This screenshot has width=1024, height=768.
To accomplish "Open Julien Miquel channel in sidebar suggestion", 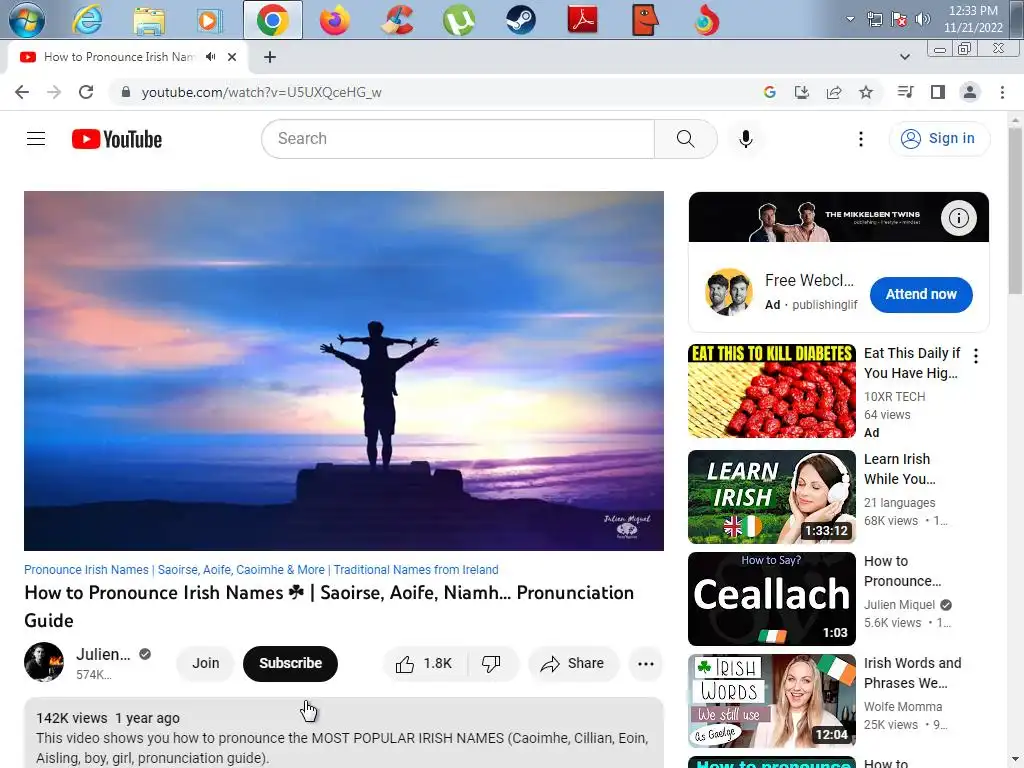I will 899,605.
